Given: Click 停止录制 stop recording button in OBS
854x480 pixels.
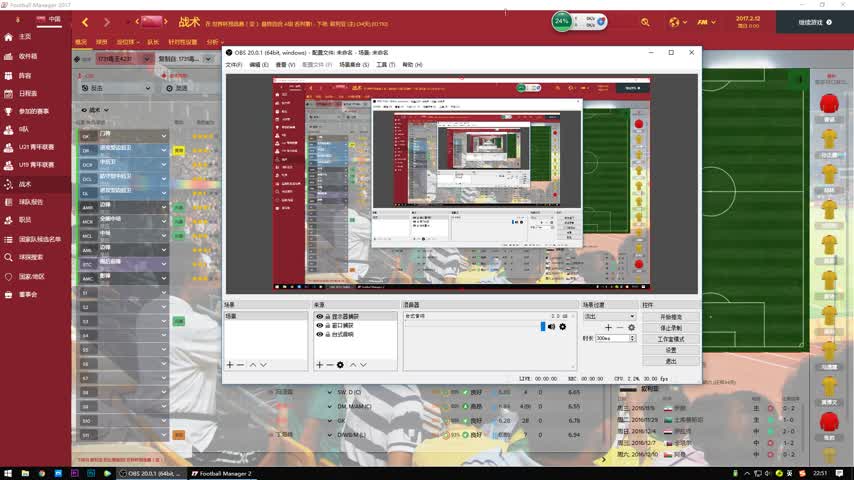Looking at the screenshot, I should point(671,328).
